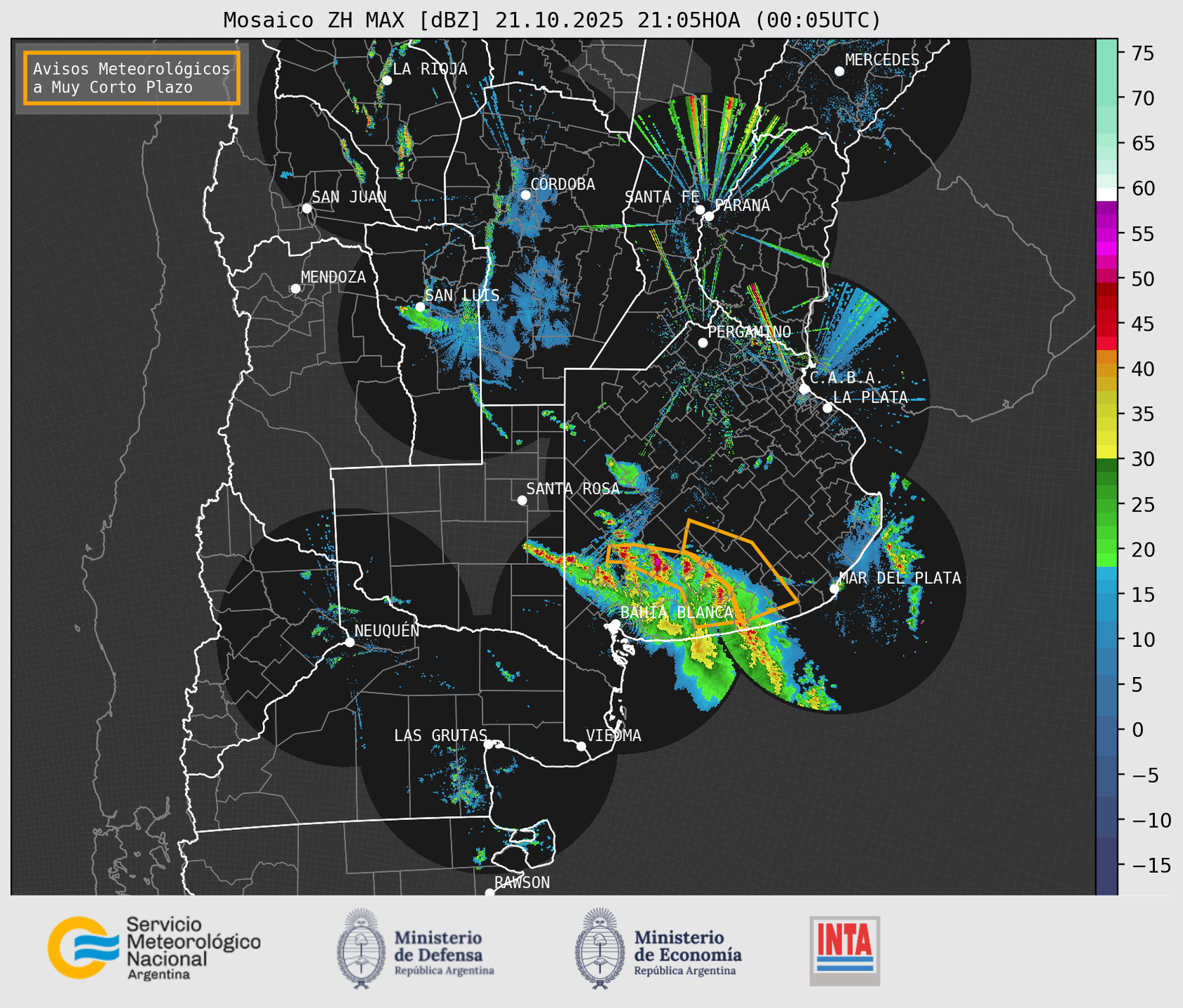Click the green 25 dBZ swatch on the scale

[1107, 505]
